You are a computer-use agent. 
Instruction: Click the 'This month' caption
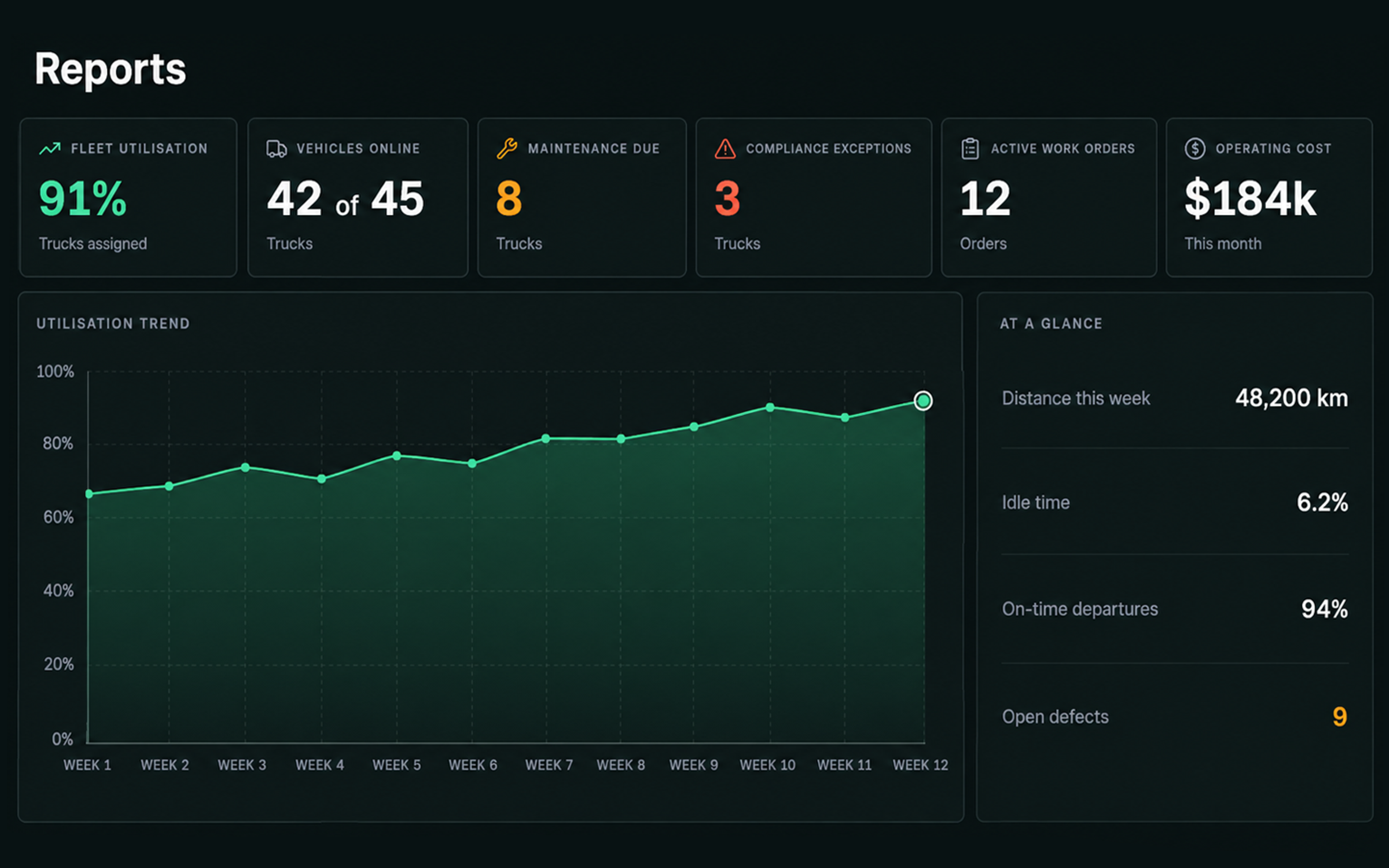(1223, 244)
